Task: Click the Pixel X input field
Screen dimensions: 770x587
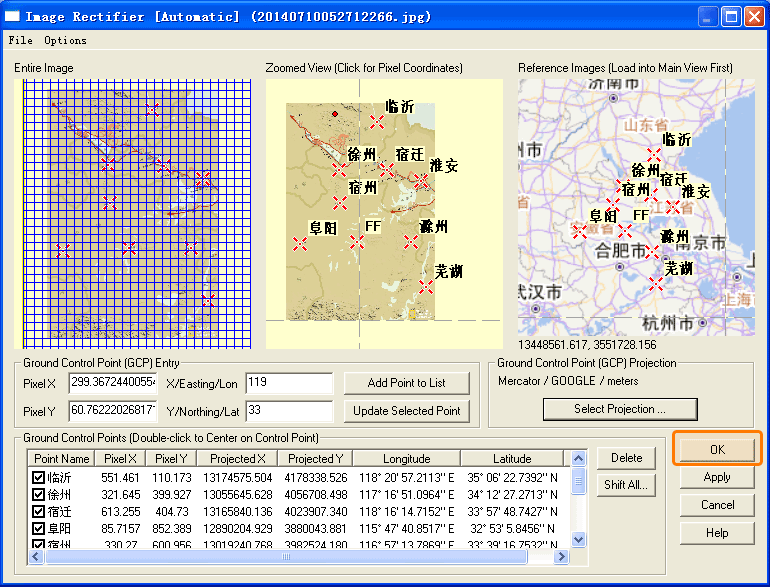Action: click(x=113, y=383)
